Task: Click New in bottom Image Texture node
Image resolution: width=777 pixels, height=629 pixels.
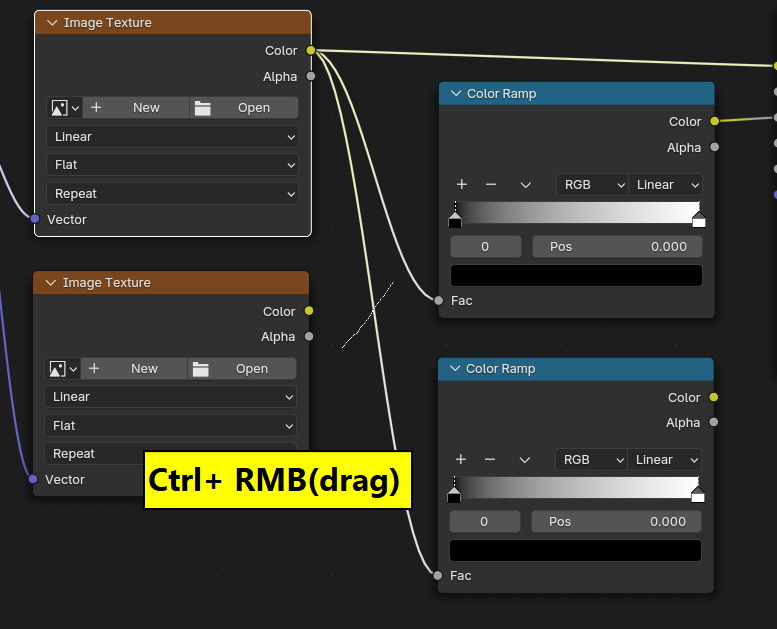Action: coord(134,368)
